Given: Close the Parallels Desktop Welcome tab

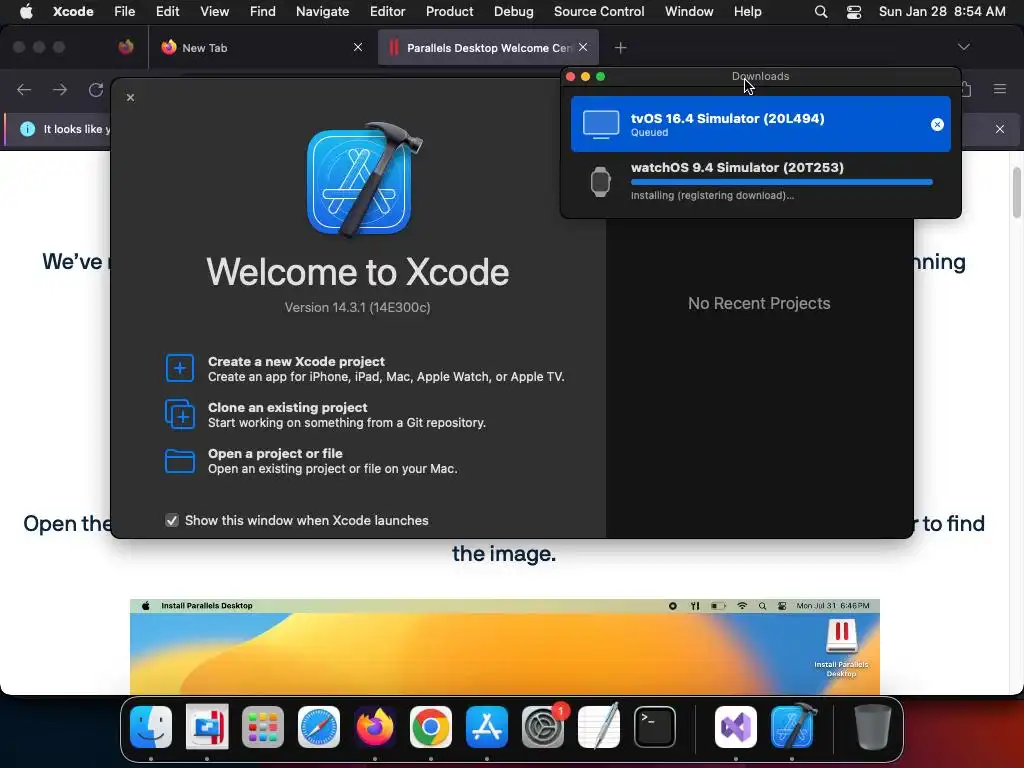Looking at the screenshot, I should coord(583,47).
